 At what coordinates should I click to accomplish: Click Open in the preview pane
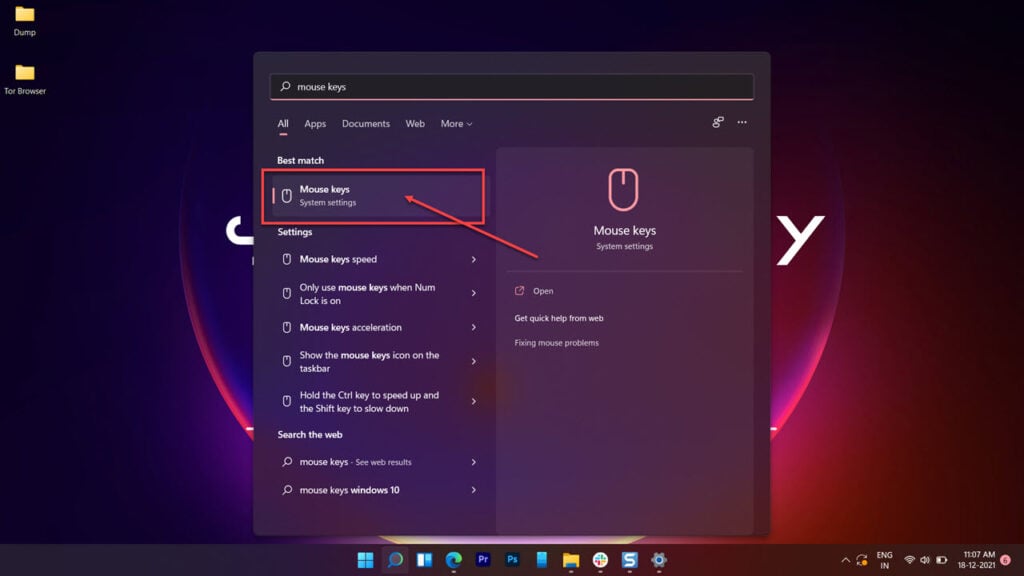coord(543,291)
